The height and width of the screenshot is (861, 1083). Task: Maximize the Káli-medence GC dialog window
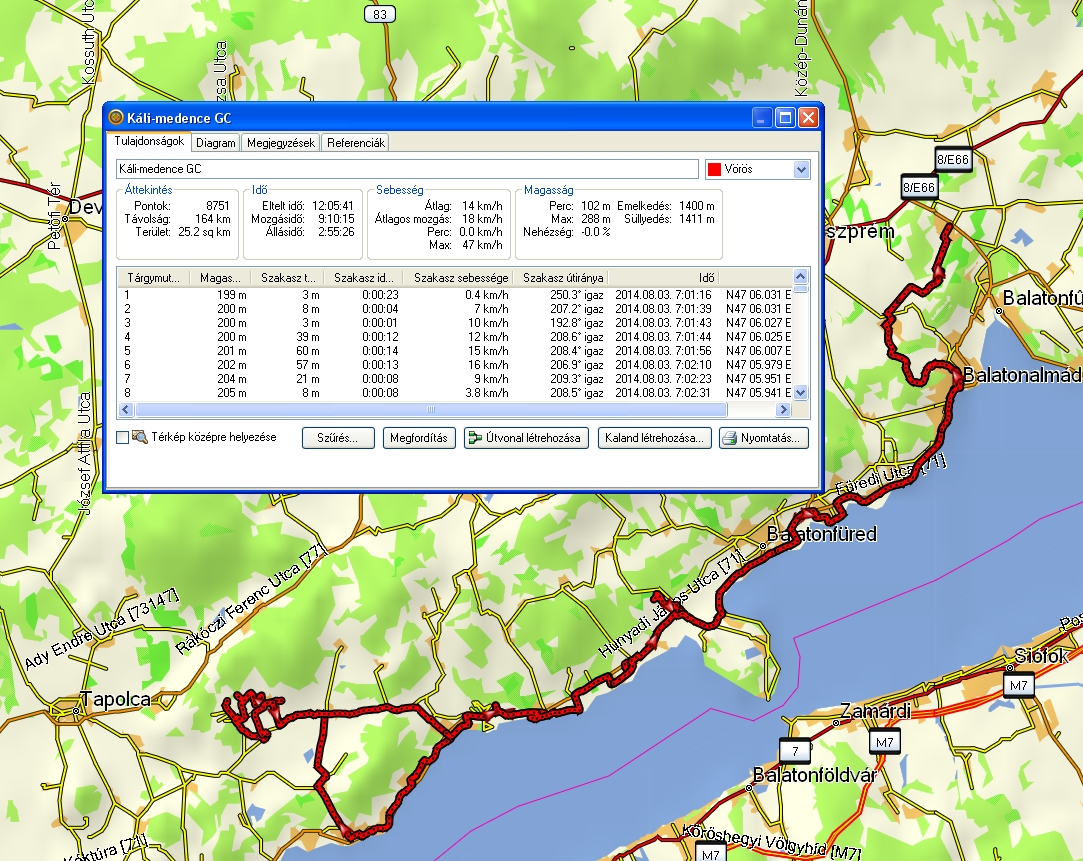pos(785,118)
